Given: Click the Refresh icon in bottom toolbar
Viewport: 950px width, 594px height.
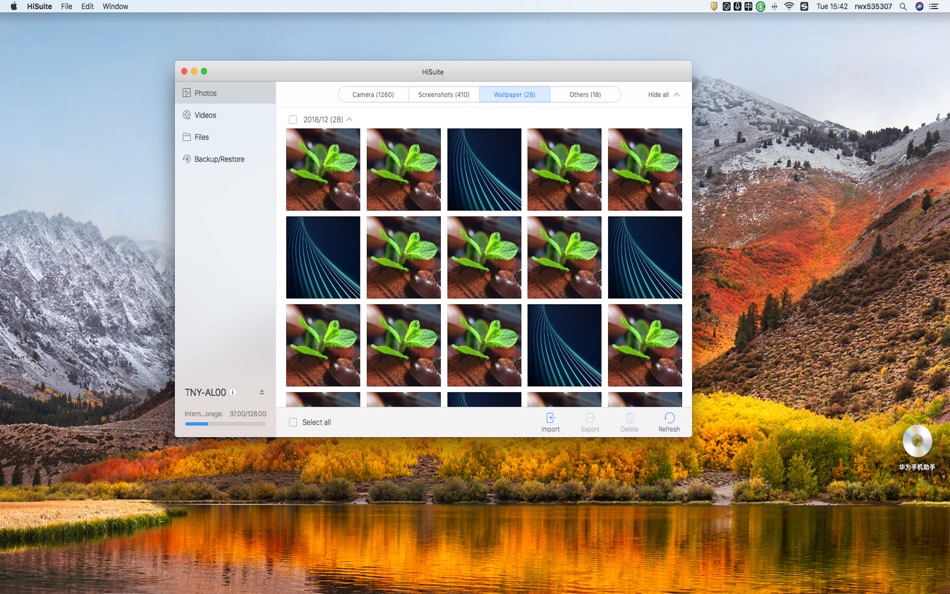Looking at the screenshot, I should point(669,418).
